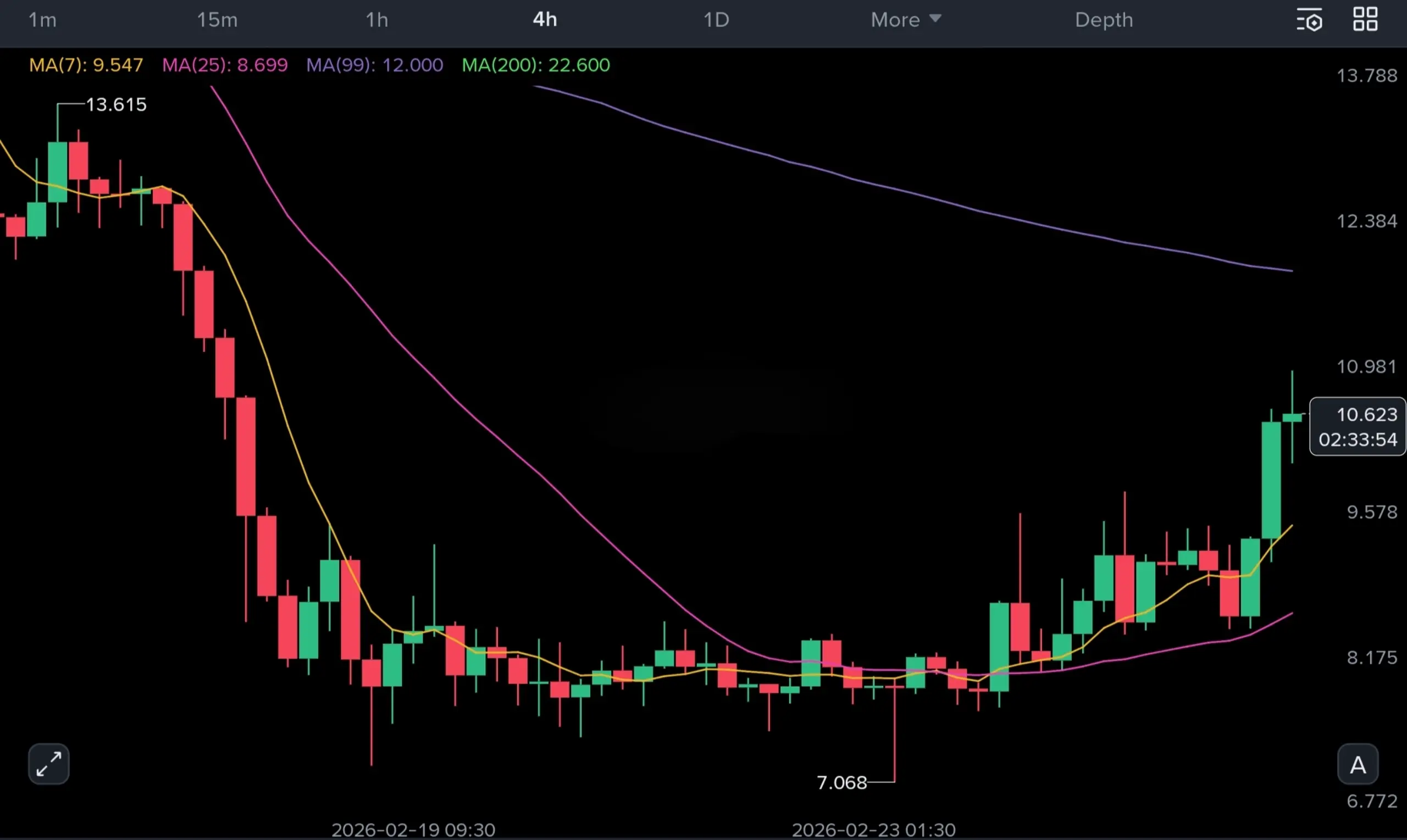This screenshot has width=1407, height=840.
Task: Click the 2026-02-19 09:30 time label
Action: click(413, 829)
